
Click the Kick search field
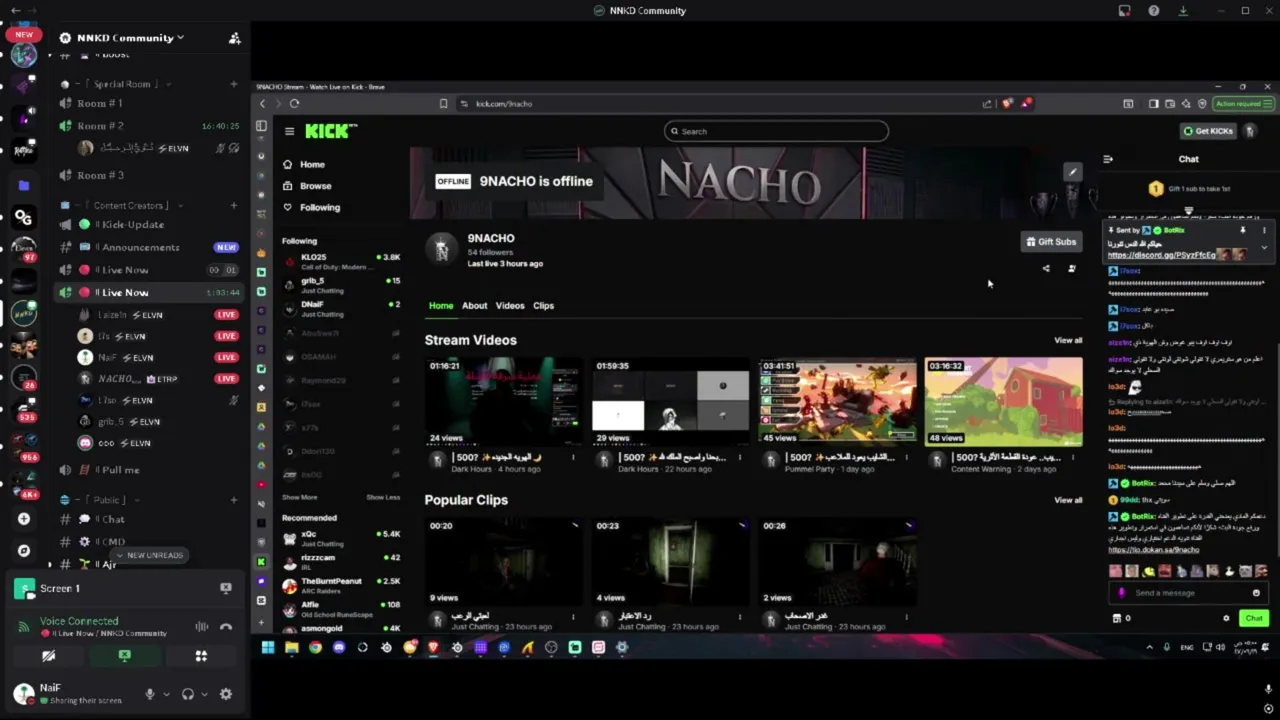tap(776, 131)
